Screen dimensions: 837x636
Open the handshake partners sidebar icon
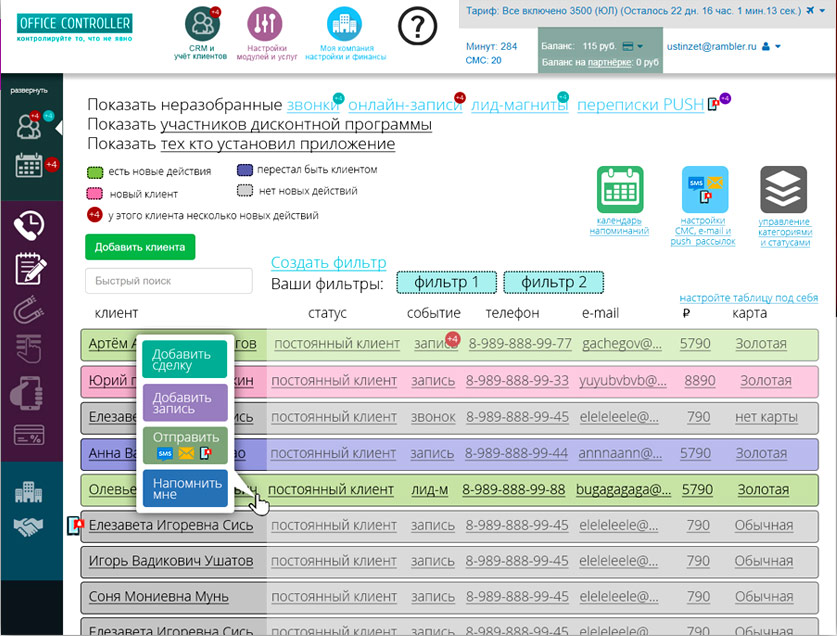(30, 527)
